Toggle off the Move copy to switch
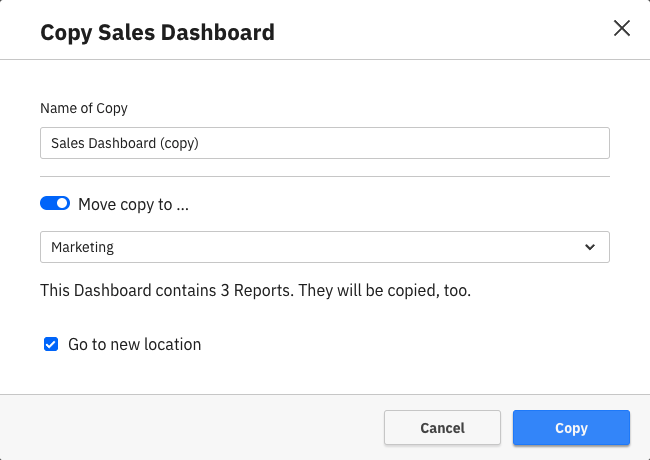 pyautogui.click(x=55, y=204)
